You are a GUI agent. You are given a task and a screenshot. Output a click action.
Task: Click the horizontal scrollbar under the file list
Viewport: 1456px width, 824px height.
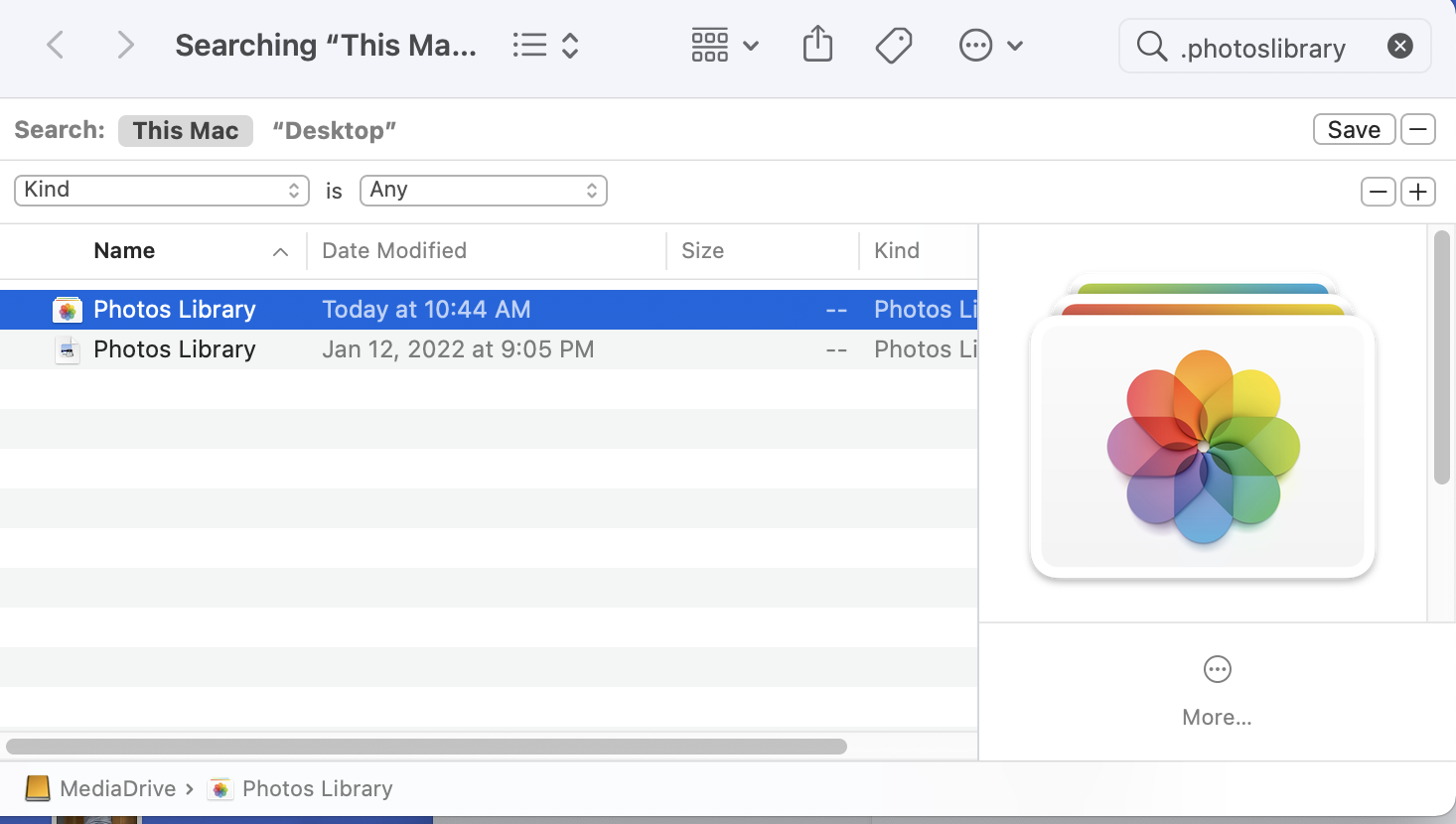click(427, 747)
